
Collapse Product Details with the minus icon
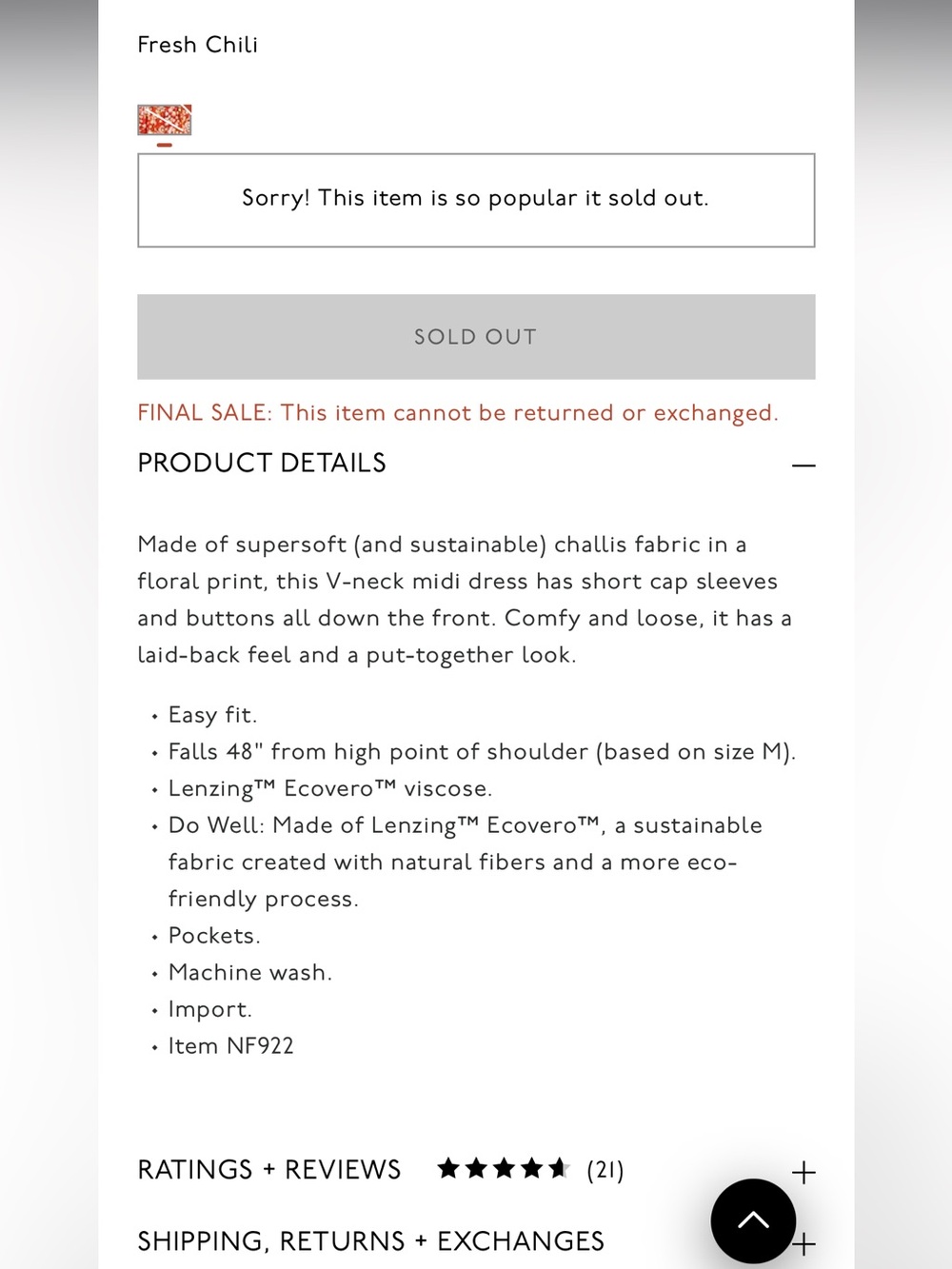click(803, 466)
